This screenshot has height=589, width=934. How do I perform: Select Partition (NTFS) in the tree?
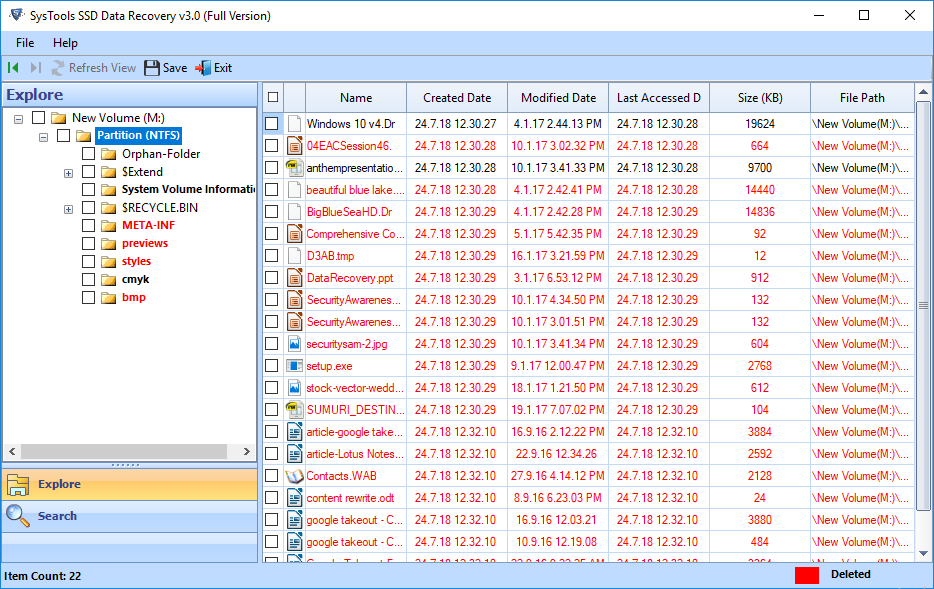[x=138, y=135]
